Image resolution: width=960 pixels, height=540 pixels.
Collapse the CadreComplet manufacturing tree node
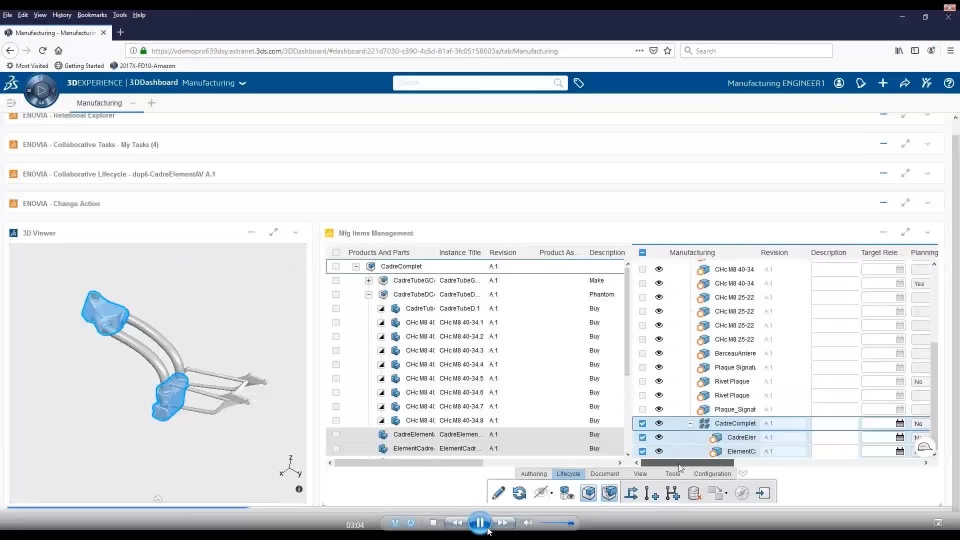click(690, 424)
